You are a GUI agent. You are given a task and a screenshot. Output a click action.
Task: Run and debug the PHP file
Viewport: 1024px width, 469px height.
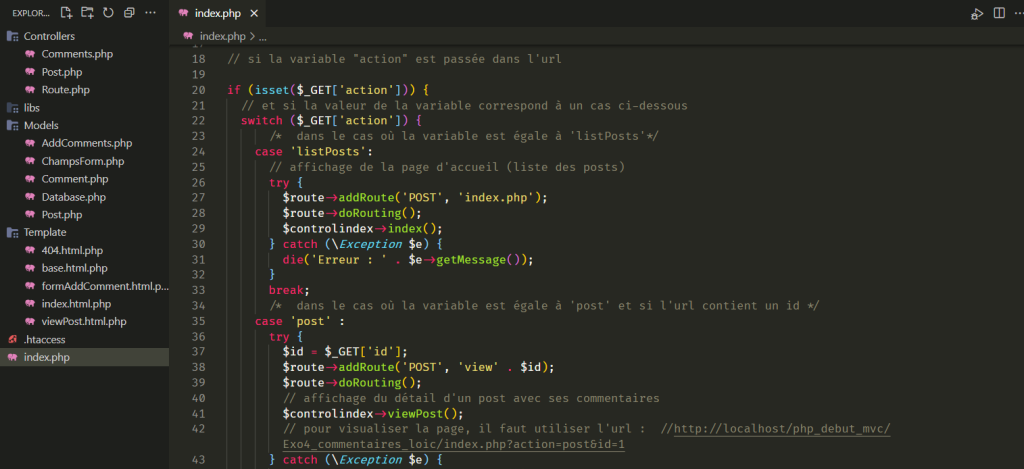[x=977, y=13]
